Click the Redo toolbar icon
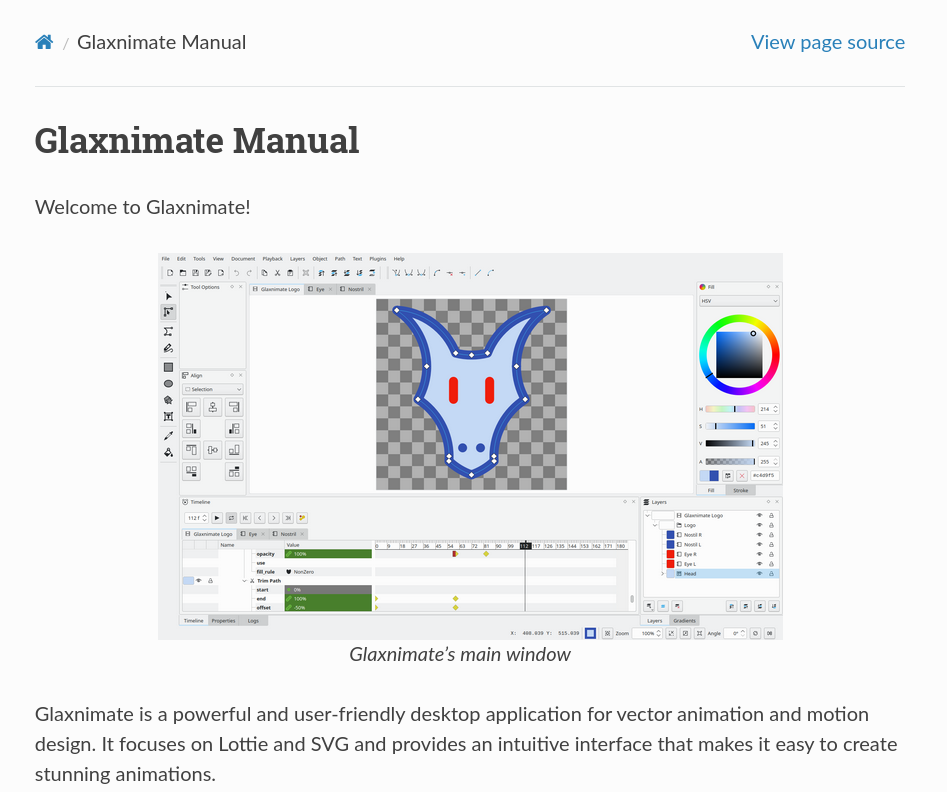 (x=249, y=273)
